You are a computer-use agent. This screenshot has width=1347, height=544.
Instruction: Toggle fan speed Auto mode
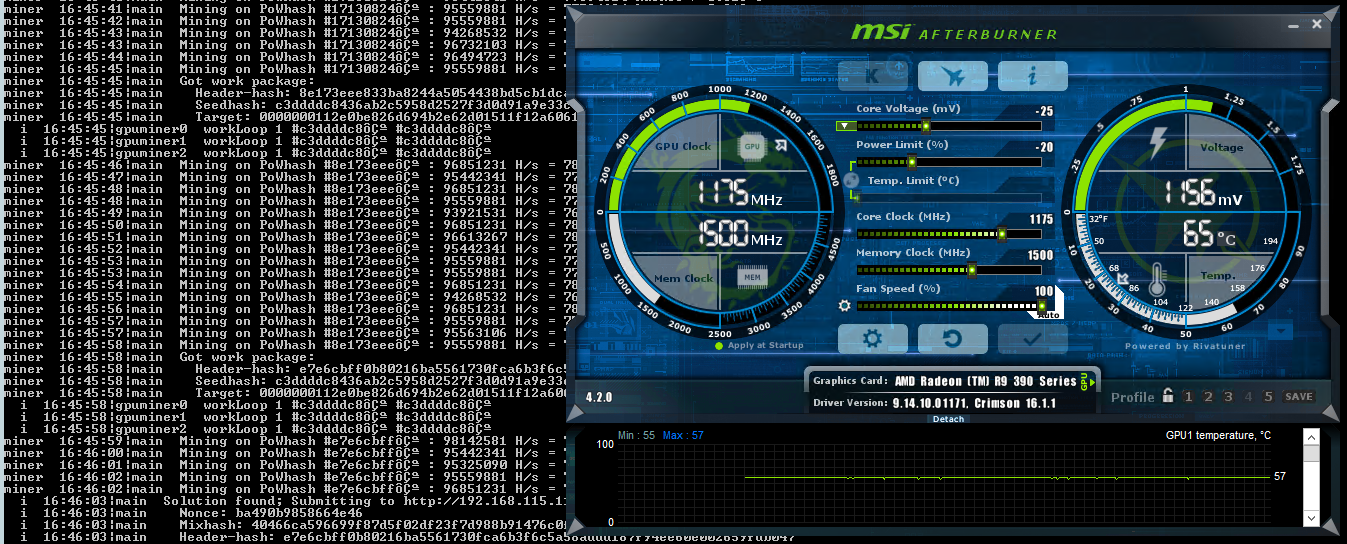click(1048, 315)
